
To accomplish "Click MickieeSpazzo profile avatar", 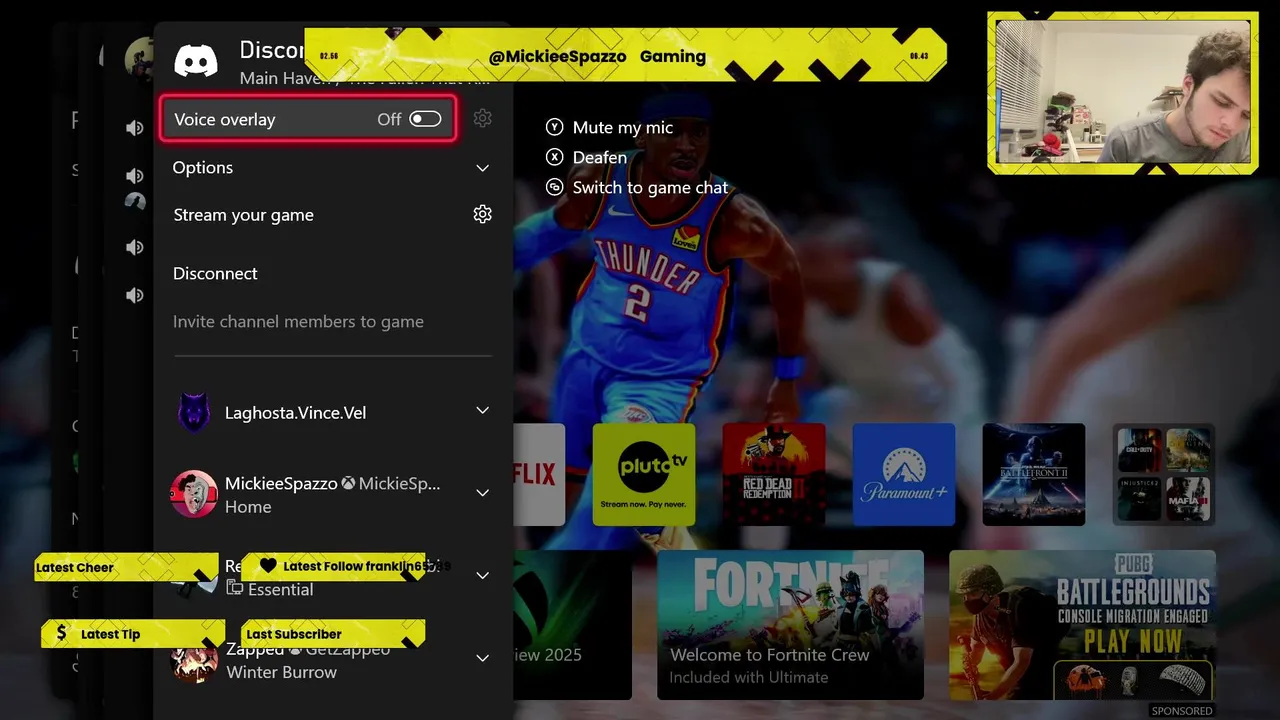I will pyautogui.click(x=194, y=494).
